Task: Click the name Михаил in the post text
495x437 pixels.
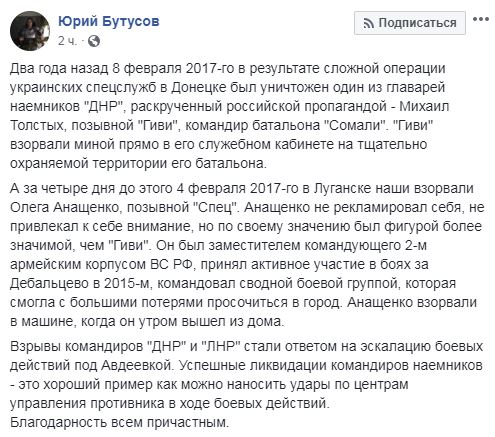Action: (x=424, y=106)
